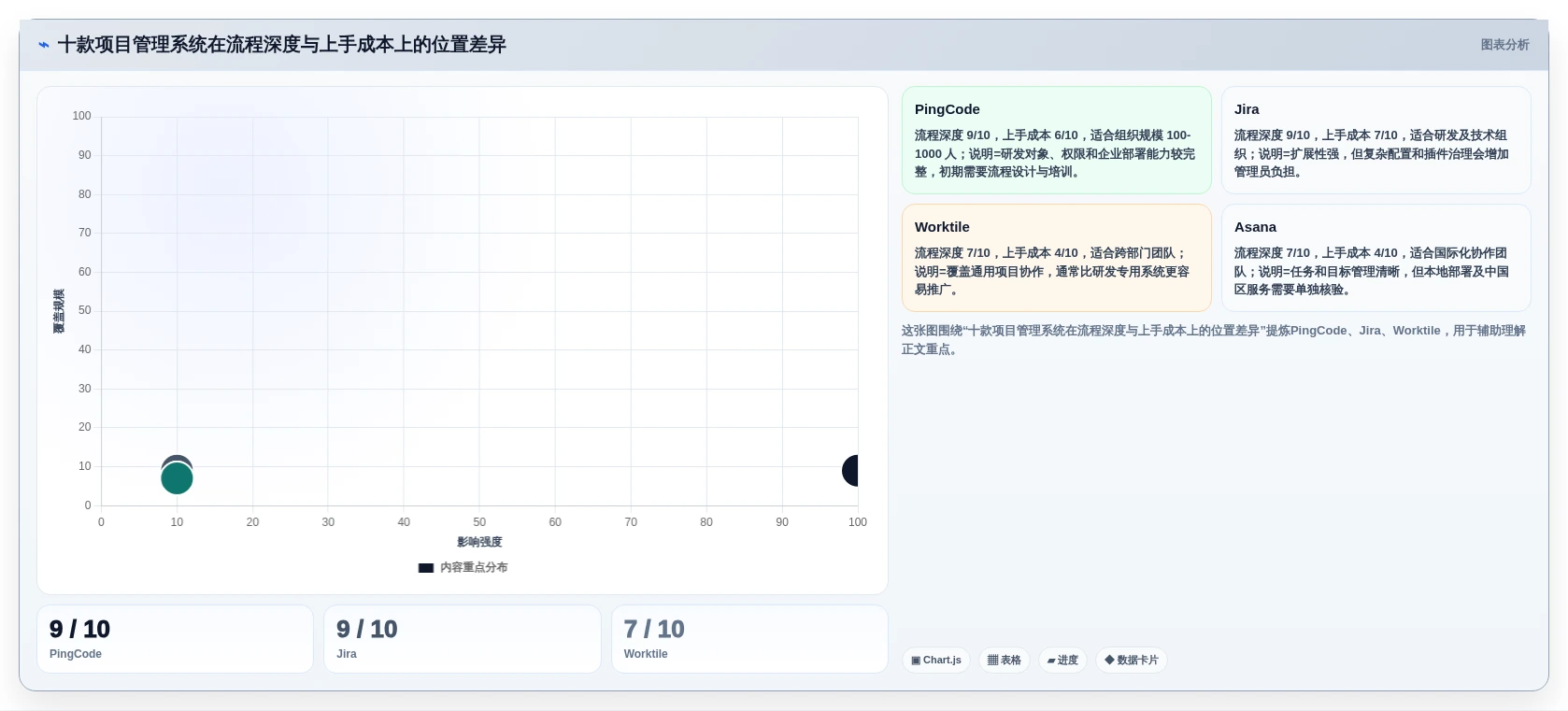Click the 影响强度 x-axis label
Screen dimensions: 1568x711
point(479,542)
